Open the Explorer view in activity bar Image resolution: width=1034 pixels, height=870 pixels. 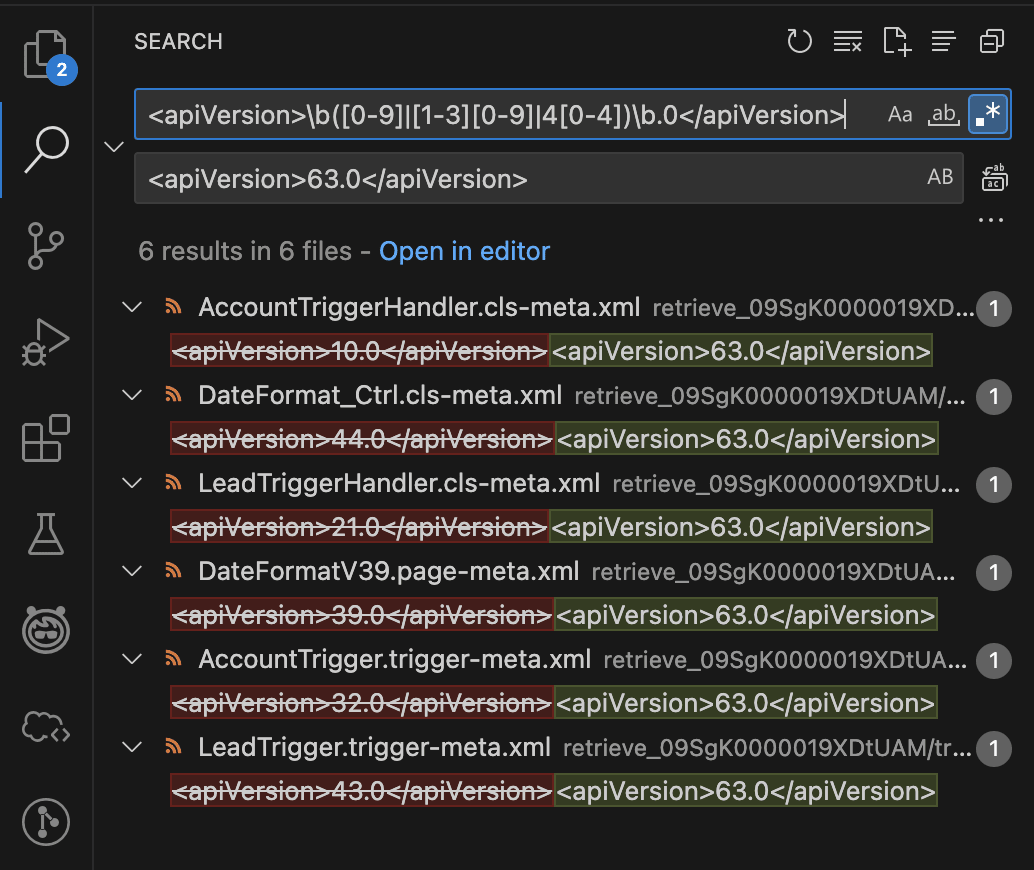click(45, 55)
